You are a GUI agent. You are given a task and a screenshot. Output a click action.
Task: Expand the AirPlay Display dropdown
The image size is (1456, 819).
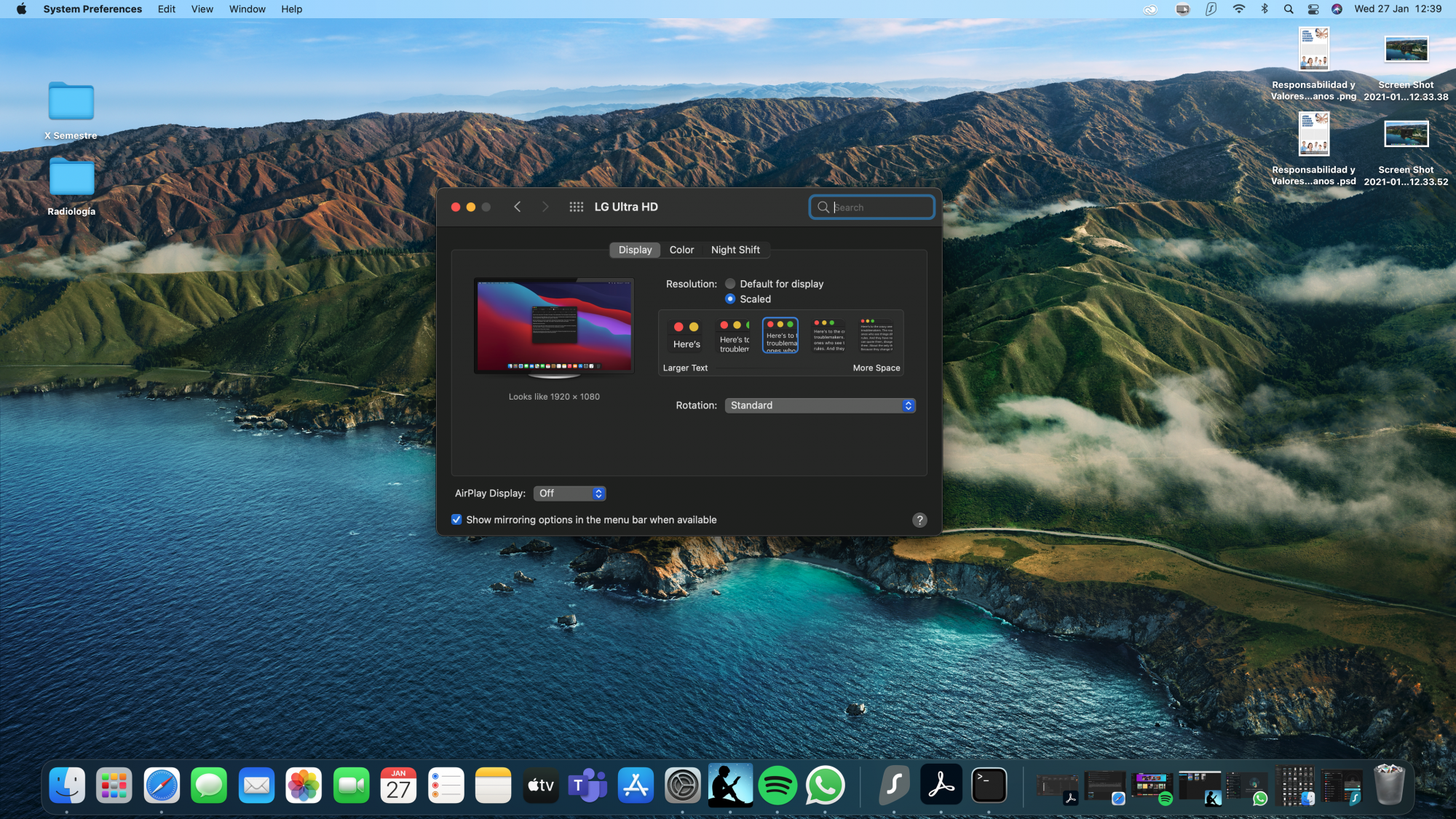(x=569, y=494)
